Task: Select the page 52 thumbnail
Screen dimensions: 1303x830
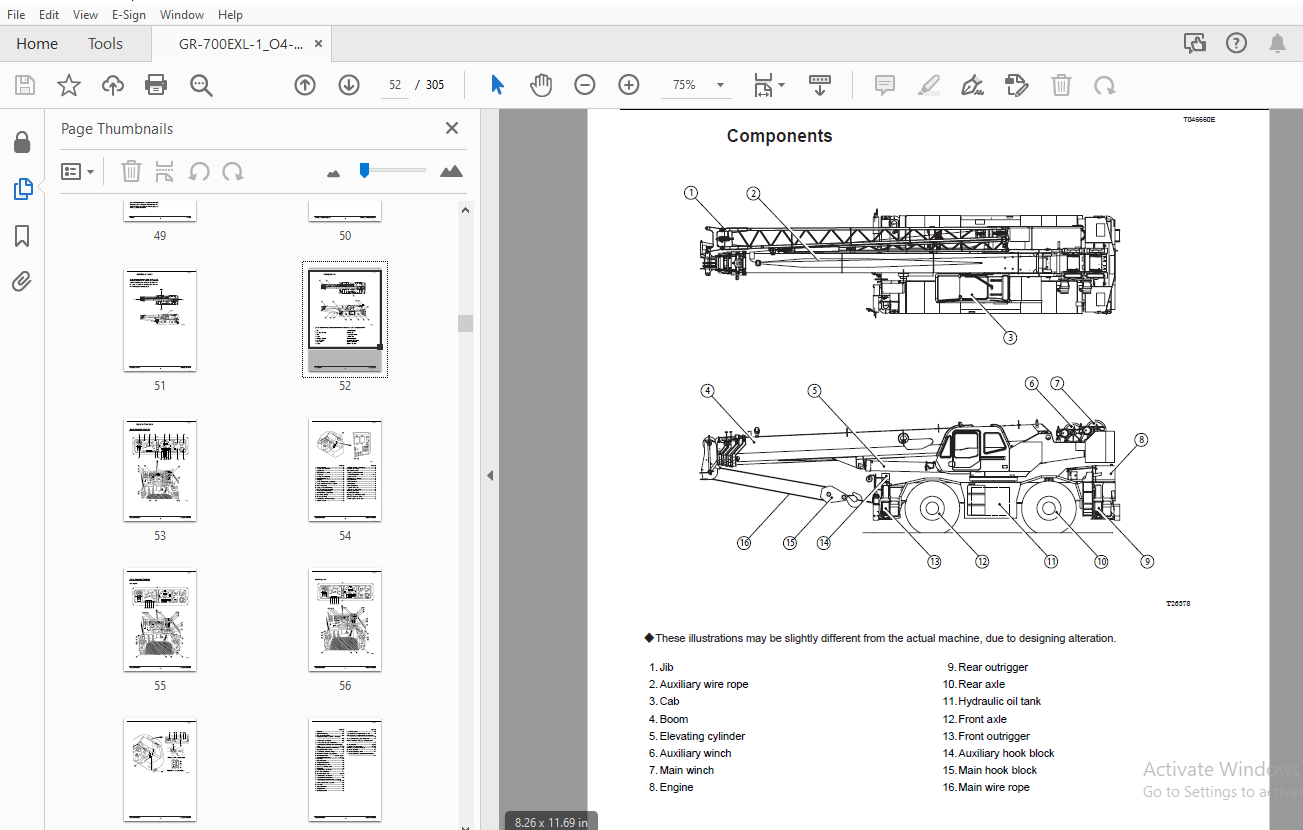Action: pos(345,320)
